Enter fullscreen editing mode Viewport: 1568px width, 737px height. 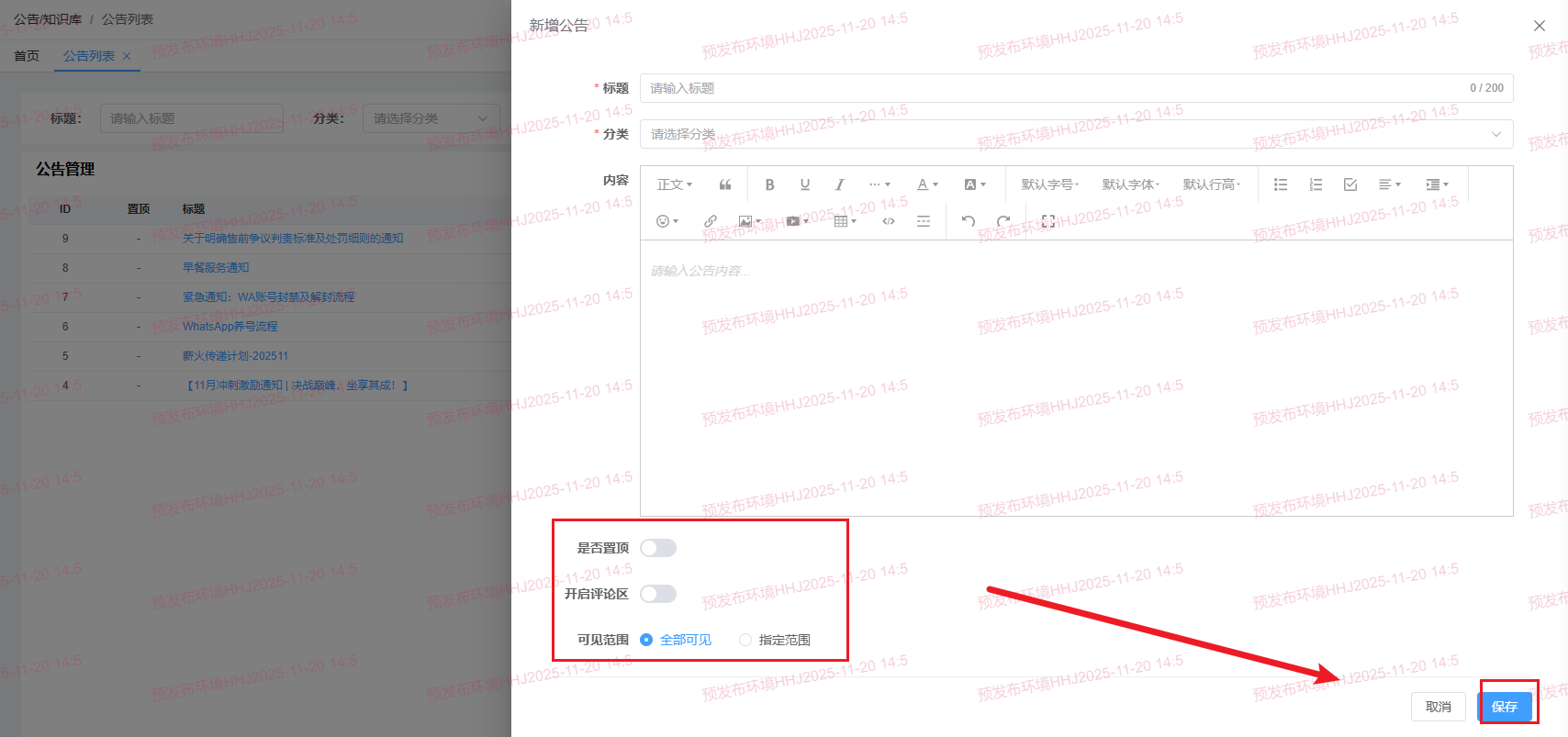pyautogui.click(x=1047, y=221)
